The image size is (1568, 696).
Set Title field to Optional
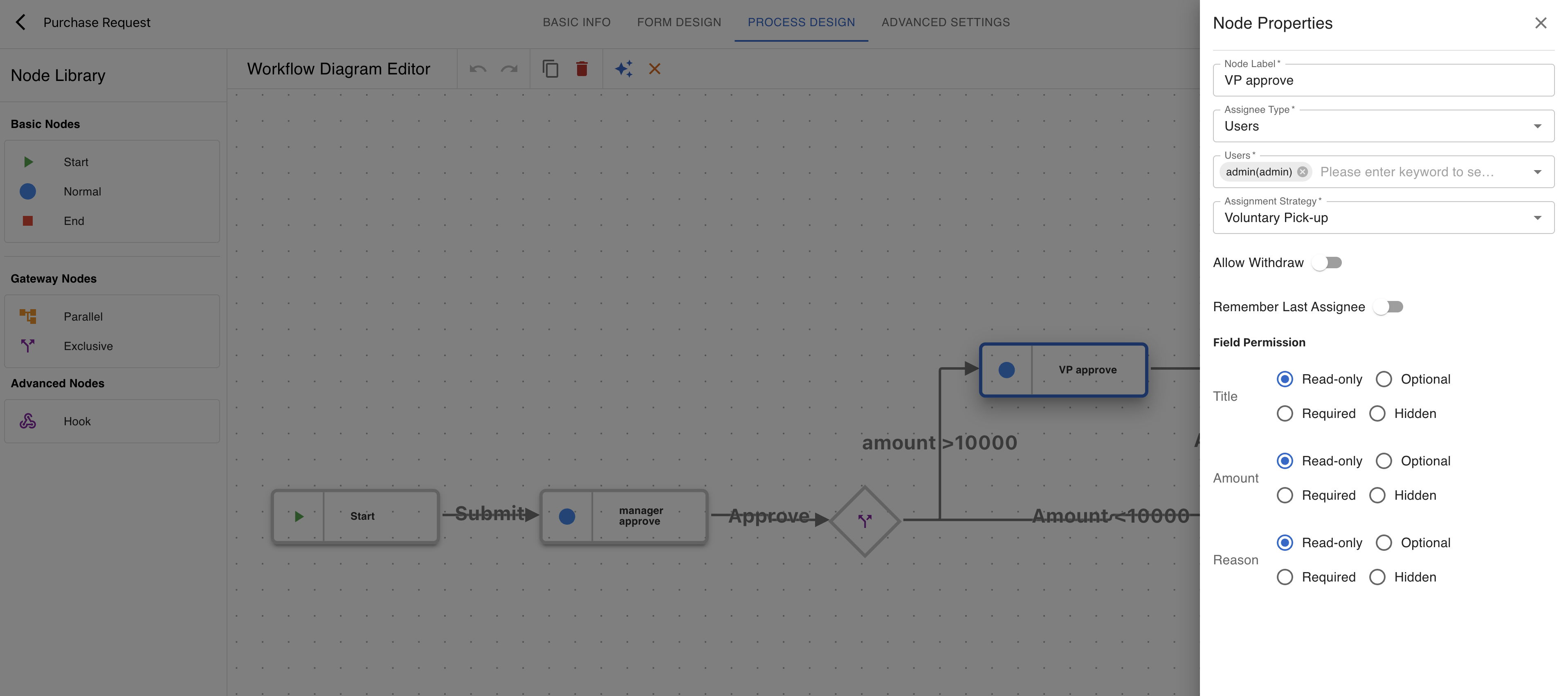pyautogui.click(x=1383, y=379)
